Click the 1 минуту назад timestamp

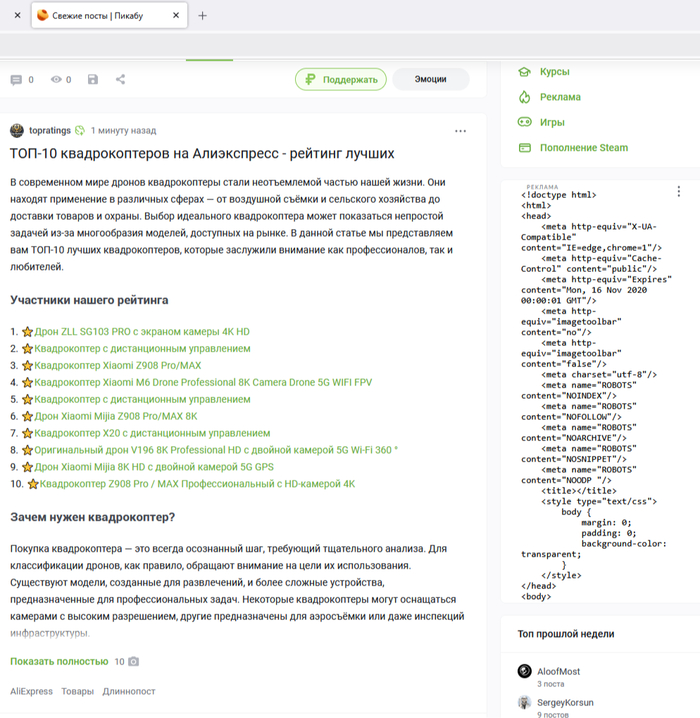[123, 131]
